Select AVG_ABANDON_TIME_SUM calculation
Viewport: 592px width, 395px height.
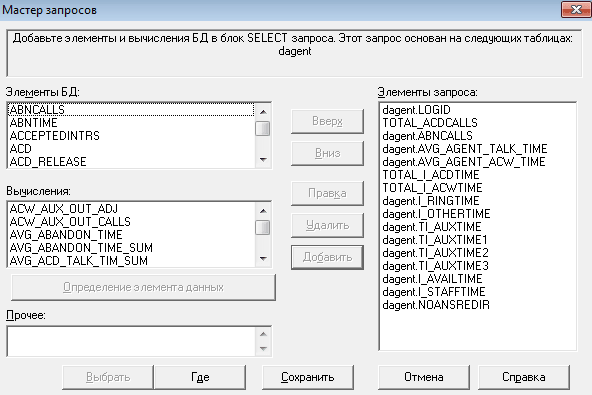coord(131,248)
